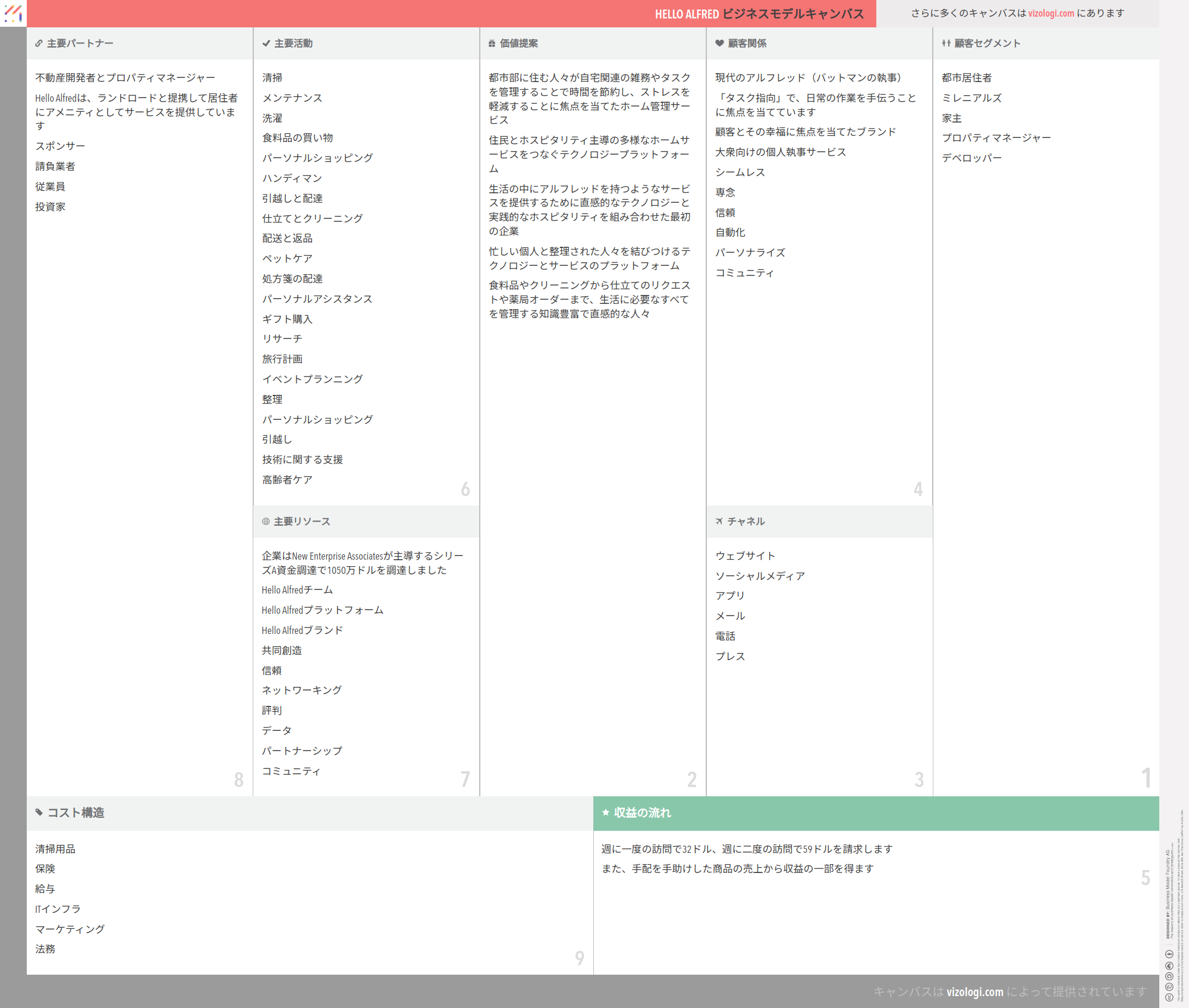
Task: Click the link icon beside 主要パートナー
Action: pyautogui.click(x=39, y=43)
